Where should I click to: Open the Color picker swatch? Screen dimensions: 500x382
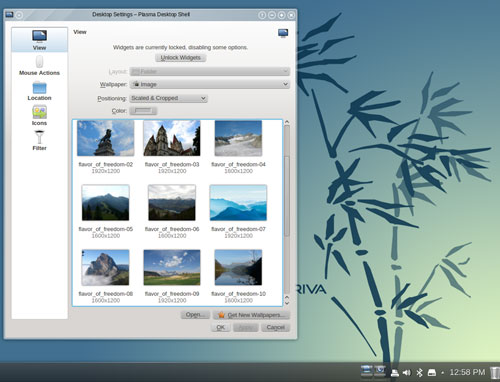pos(143,111)
